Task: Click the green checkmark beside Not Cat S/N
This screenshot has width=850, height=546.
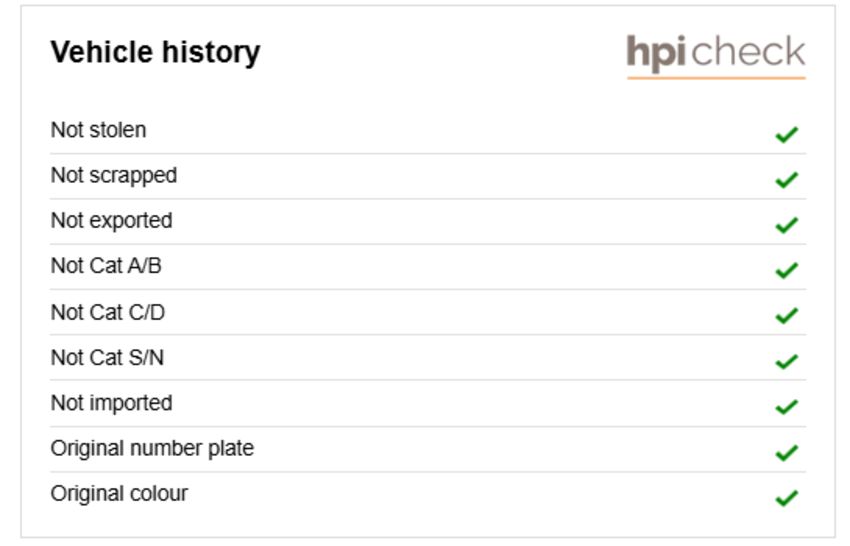Action: pyautogui.click(x=787, y=361)
